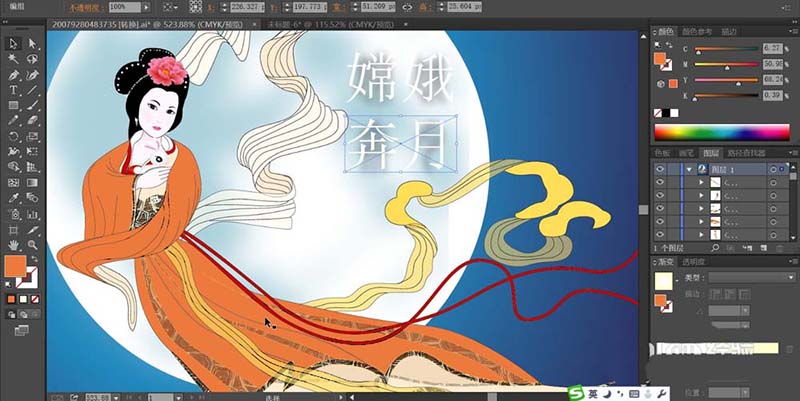Hide the last visible sublayer's eye icon

click(x=660, y=235)
